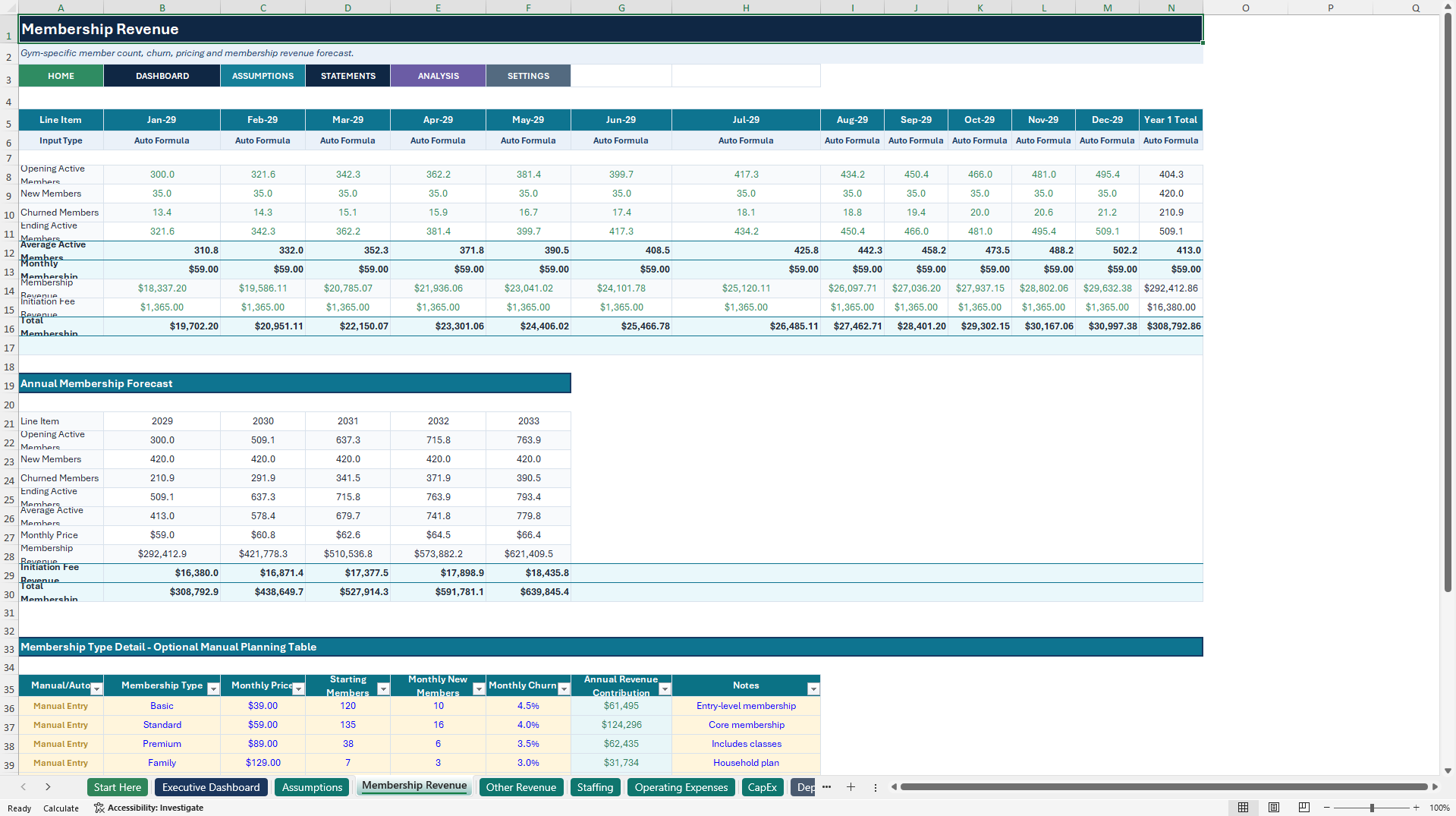
Task: Open Membership Type filter dropdown
Action: point(213,689)
